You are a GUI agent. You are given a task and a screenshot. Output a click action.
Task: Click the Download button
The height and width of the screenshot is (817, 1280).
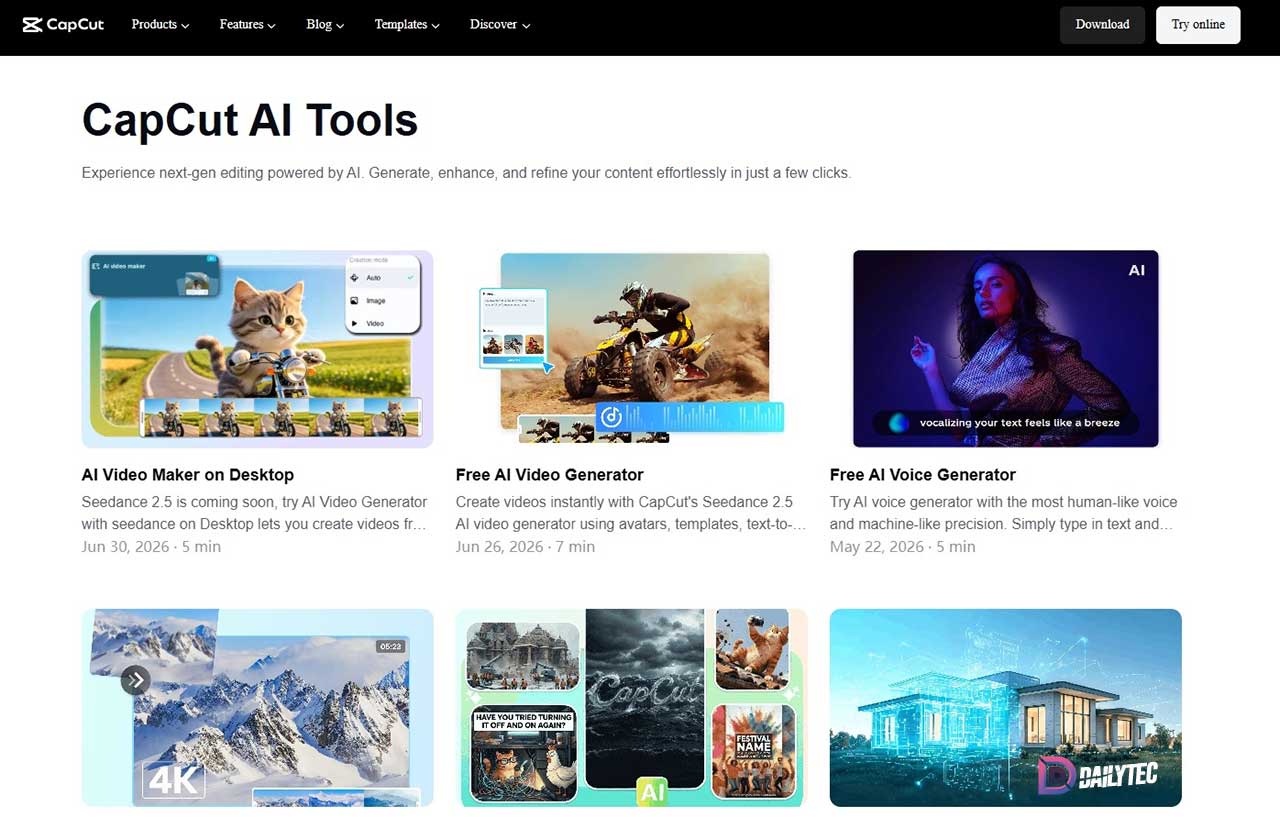point(1102,25)
